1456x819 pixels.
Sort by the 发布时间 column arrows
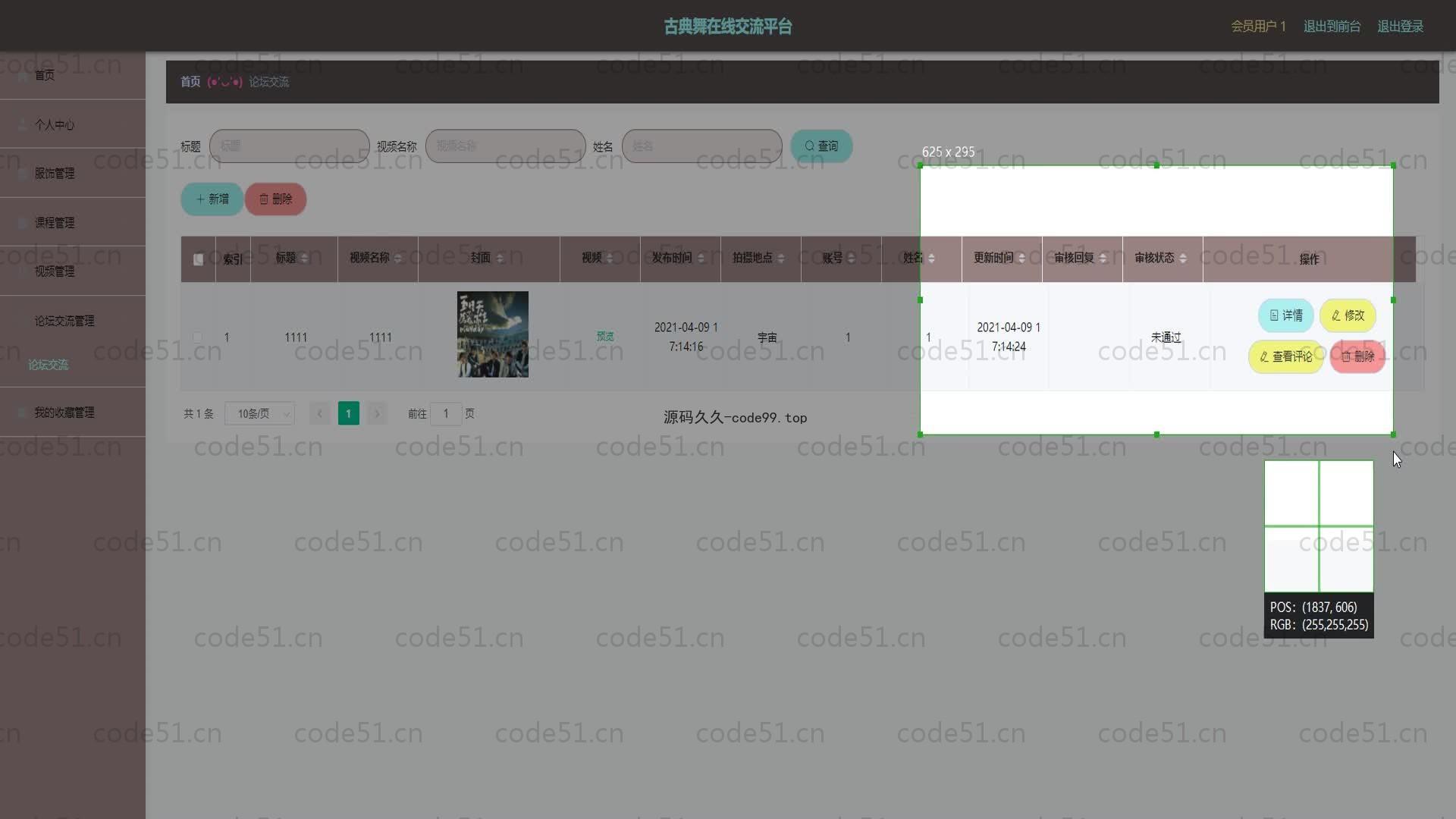(701, 259)
